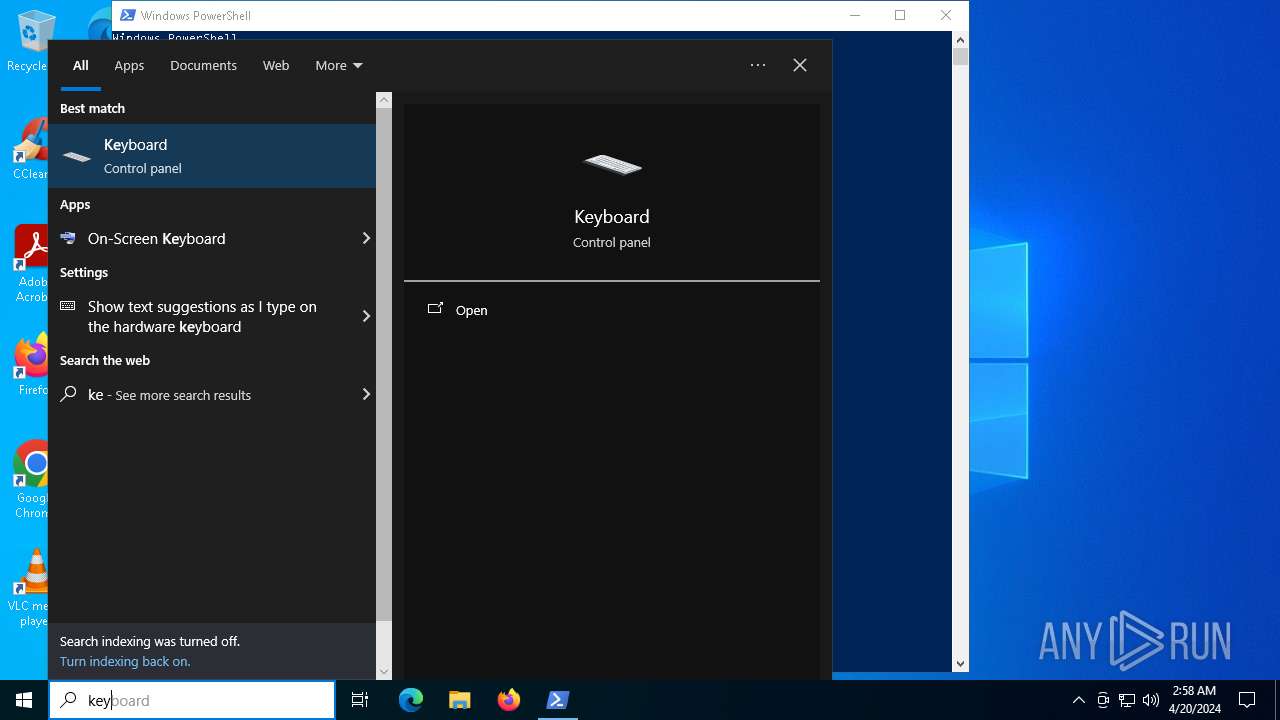Open the Start menu Windows logo

pyautogui.click(x=24, y=700)
